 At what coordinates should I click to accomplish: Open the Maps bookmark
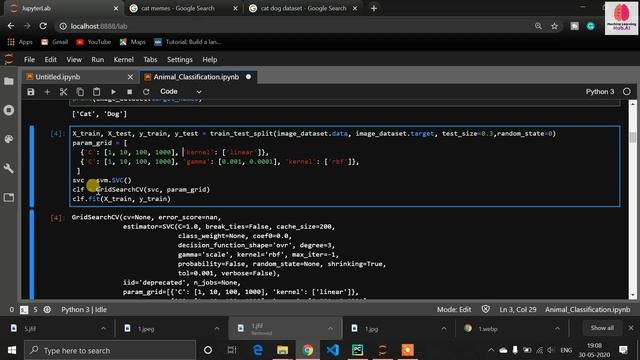point(133,42)
